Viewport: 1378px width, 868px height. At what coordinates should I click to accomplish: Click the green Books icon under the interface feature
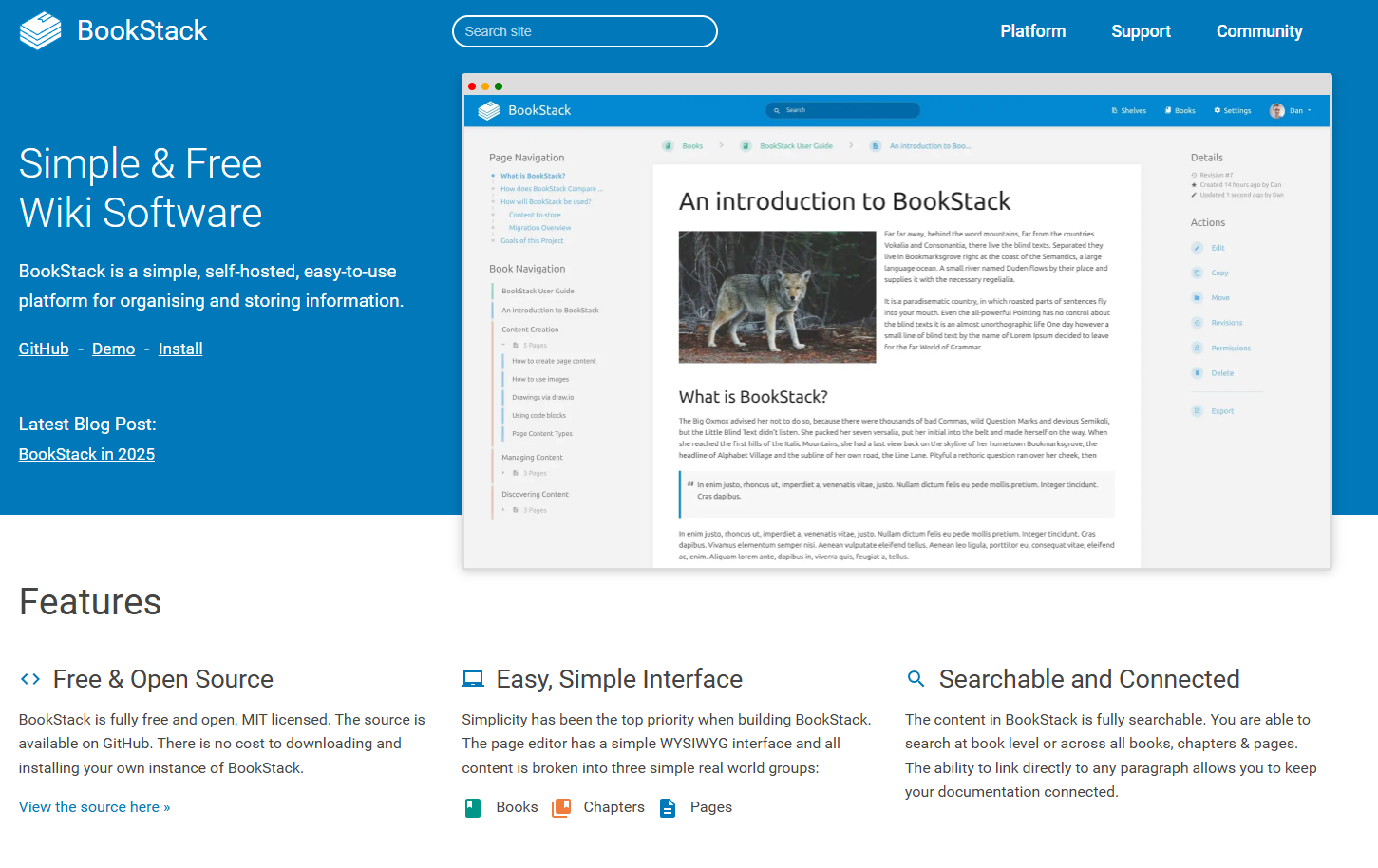click(472, 806)
